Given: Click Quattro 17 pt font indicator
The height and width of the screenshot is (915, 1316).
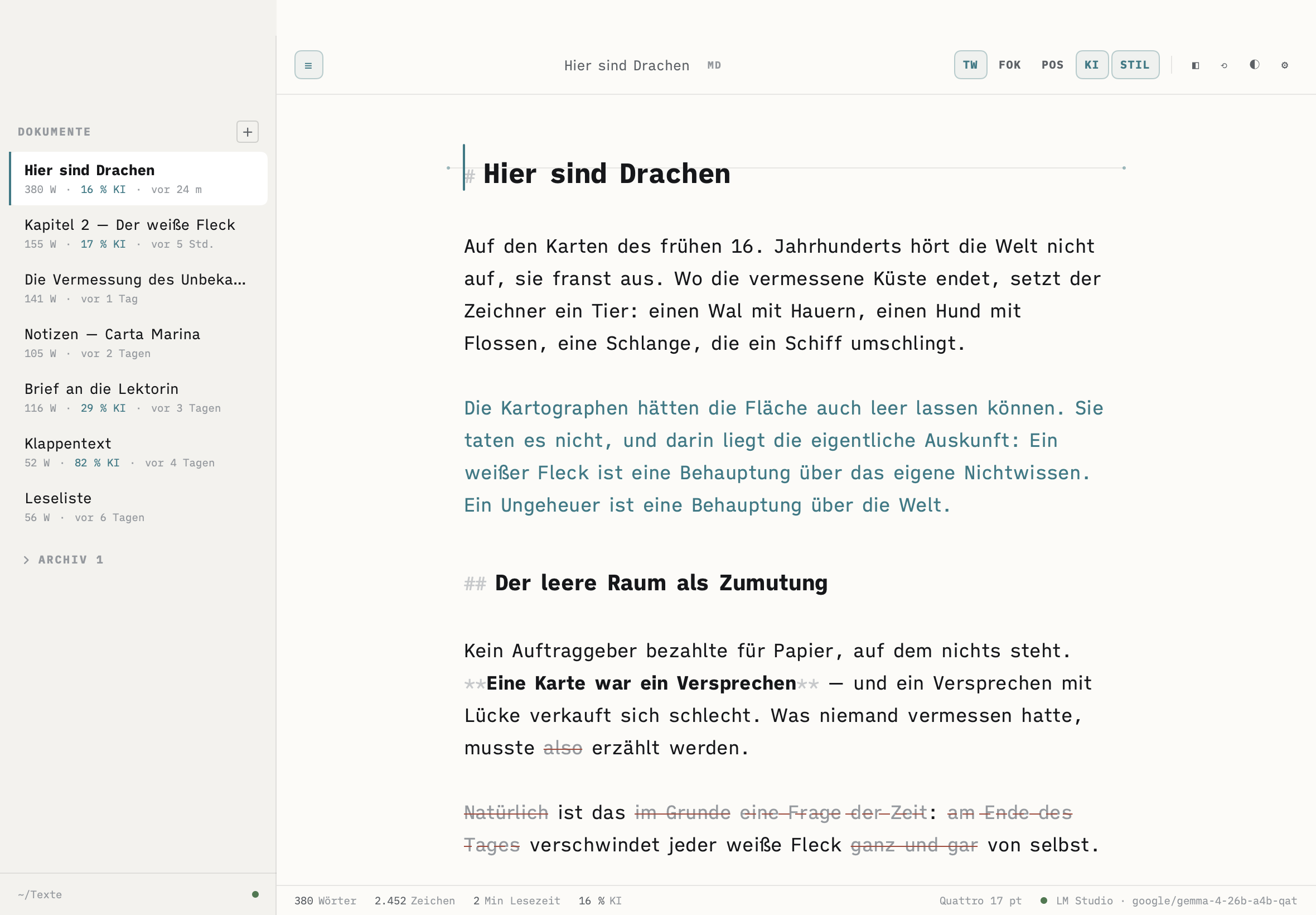Looking at the screenshot, I should (980, 900).
